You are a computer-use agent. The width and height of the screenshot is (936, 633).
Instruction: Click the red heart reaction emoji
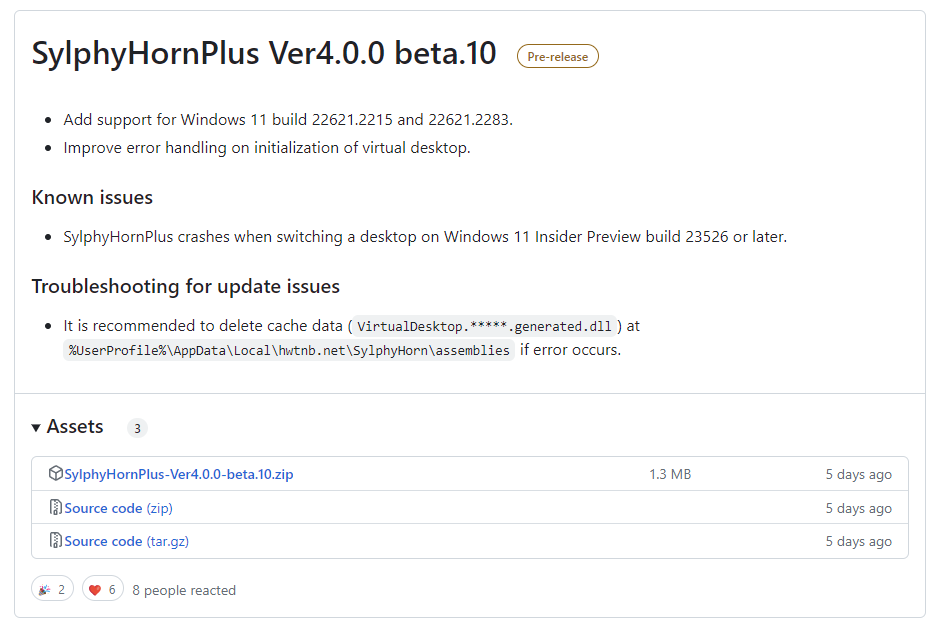(x=95, y=590)
